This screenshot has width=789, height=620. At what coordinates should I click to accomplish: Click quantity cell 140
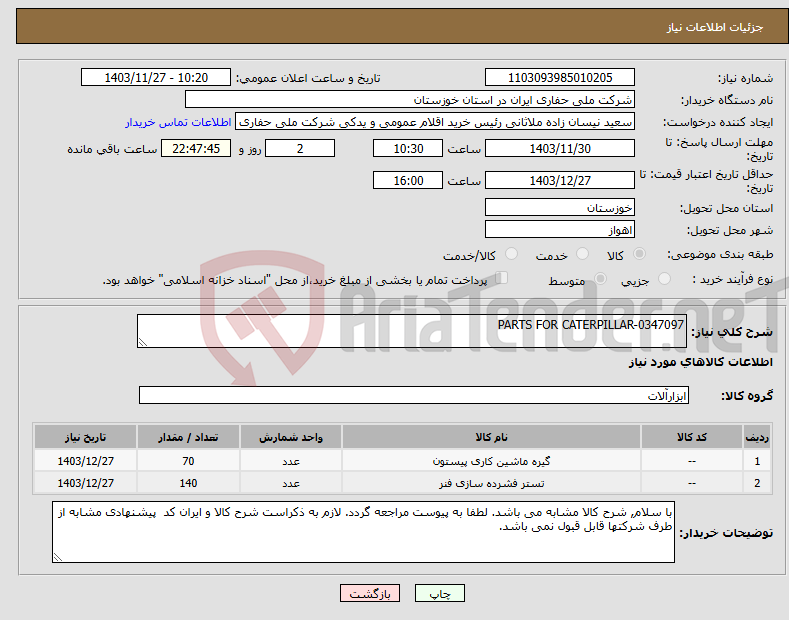(188, 483)
